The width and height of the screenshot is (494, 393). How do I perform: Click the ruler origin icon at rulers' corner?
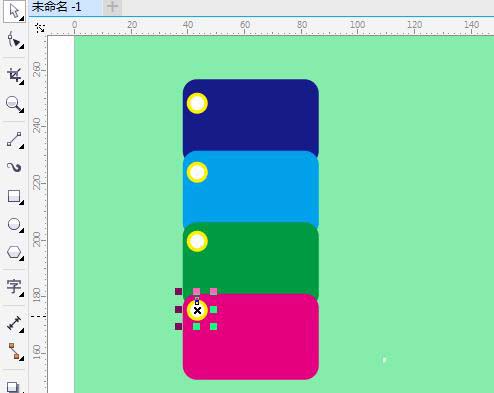pos(40,28)
